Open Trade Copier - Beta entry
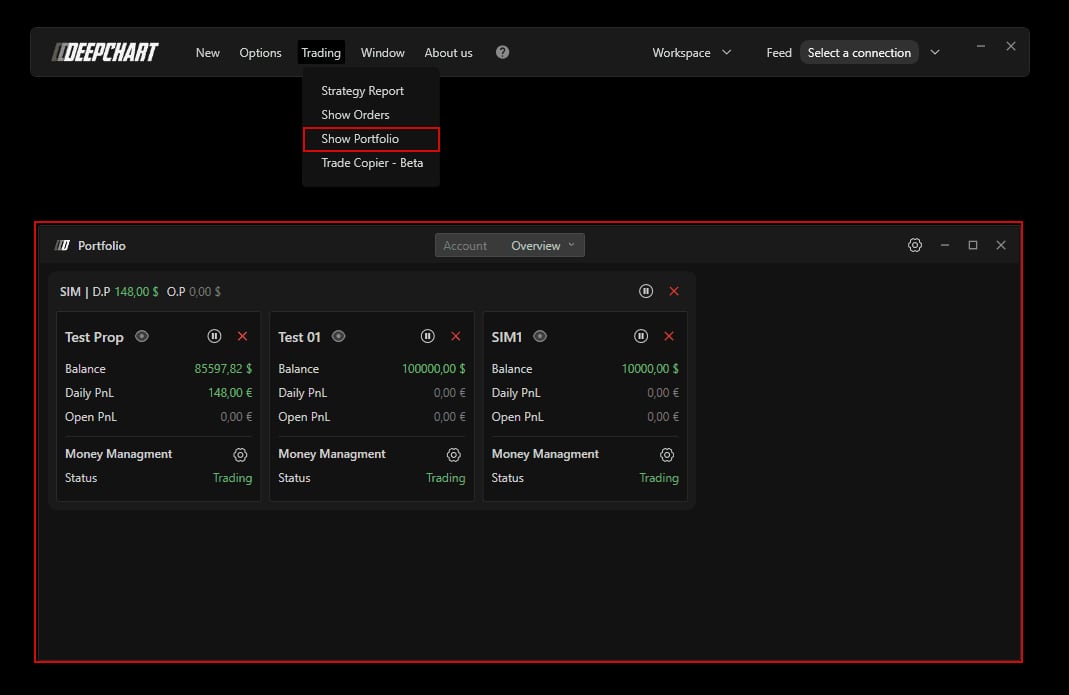 pyautogui.click(x=372, y=163)
